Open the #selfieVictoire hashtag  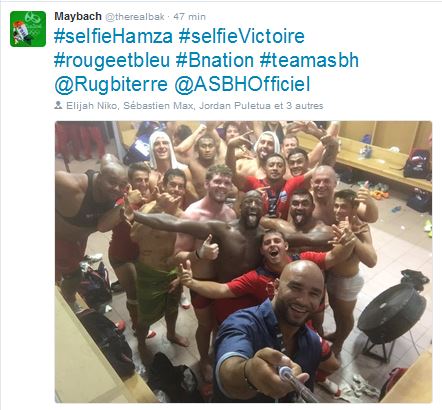click(x=242, y=36)
